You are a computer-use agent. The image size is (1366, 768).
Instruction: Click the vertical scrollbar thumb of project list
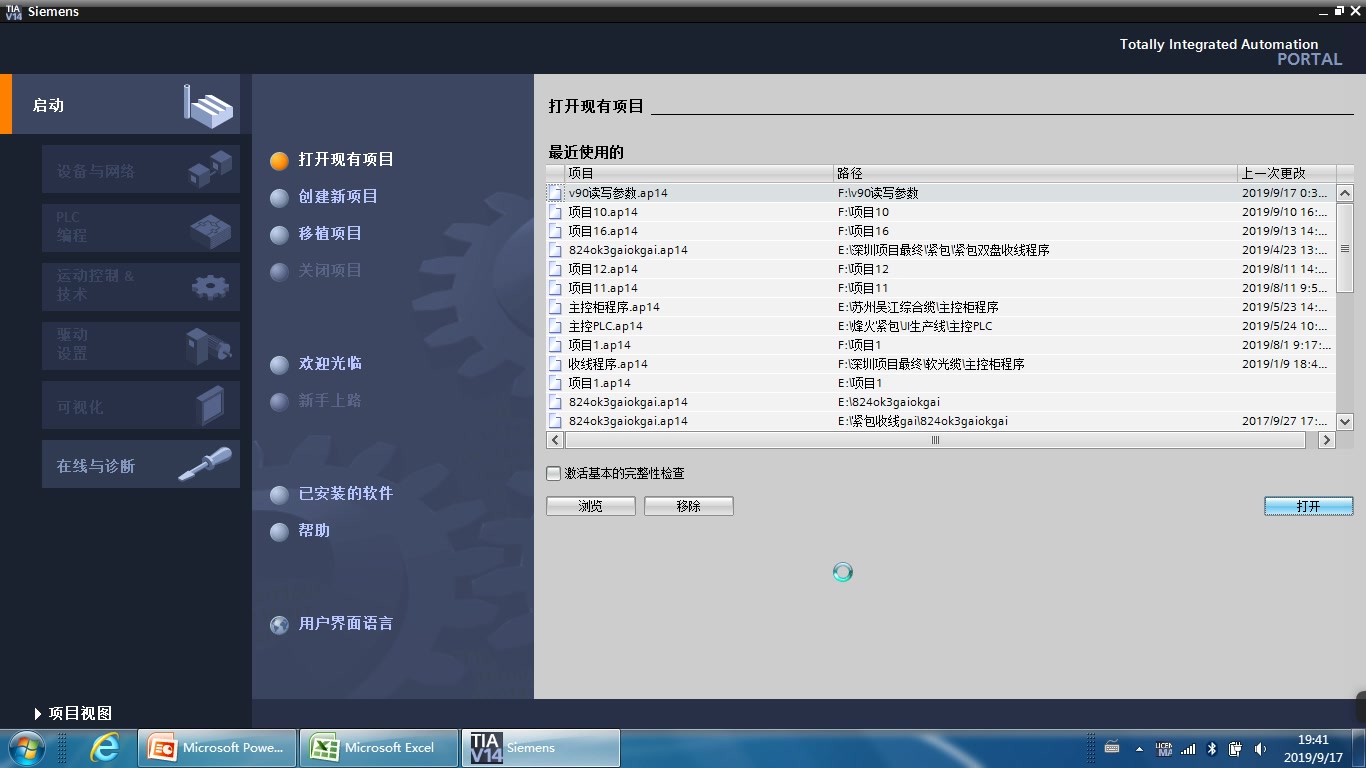(x=1345, y=250)
